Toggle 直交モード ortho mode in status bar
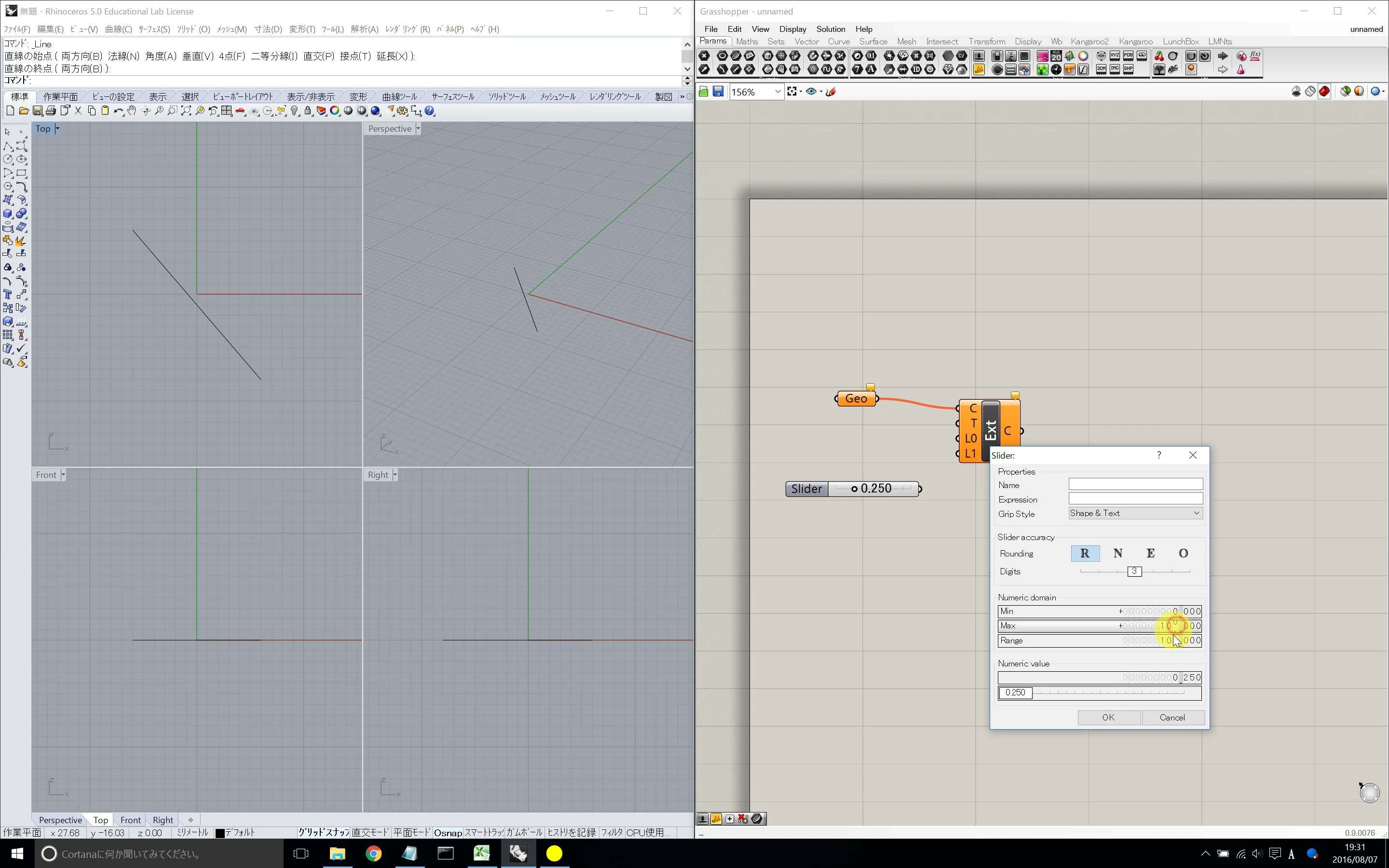 [370, 832]
